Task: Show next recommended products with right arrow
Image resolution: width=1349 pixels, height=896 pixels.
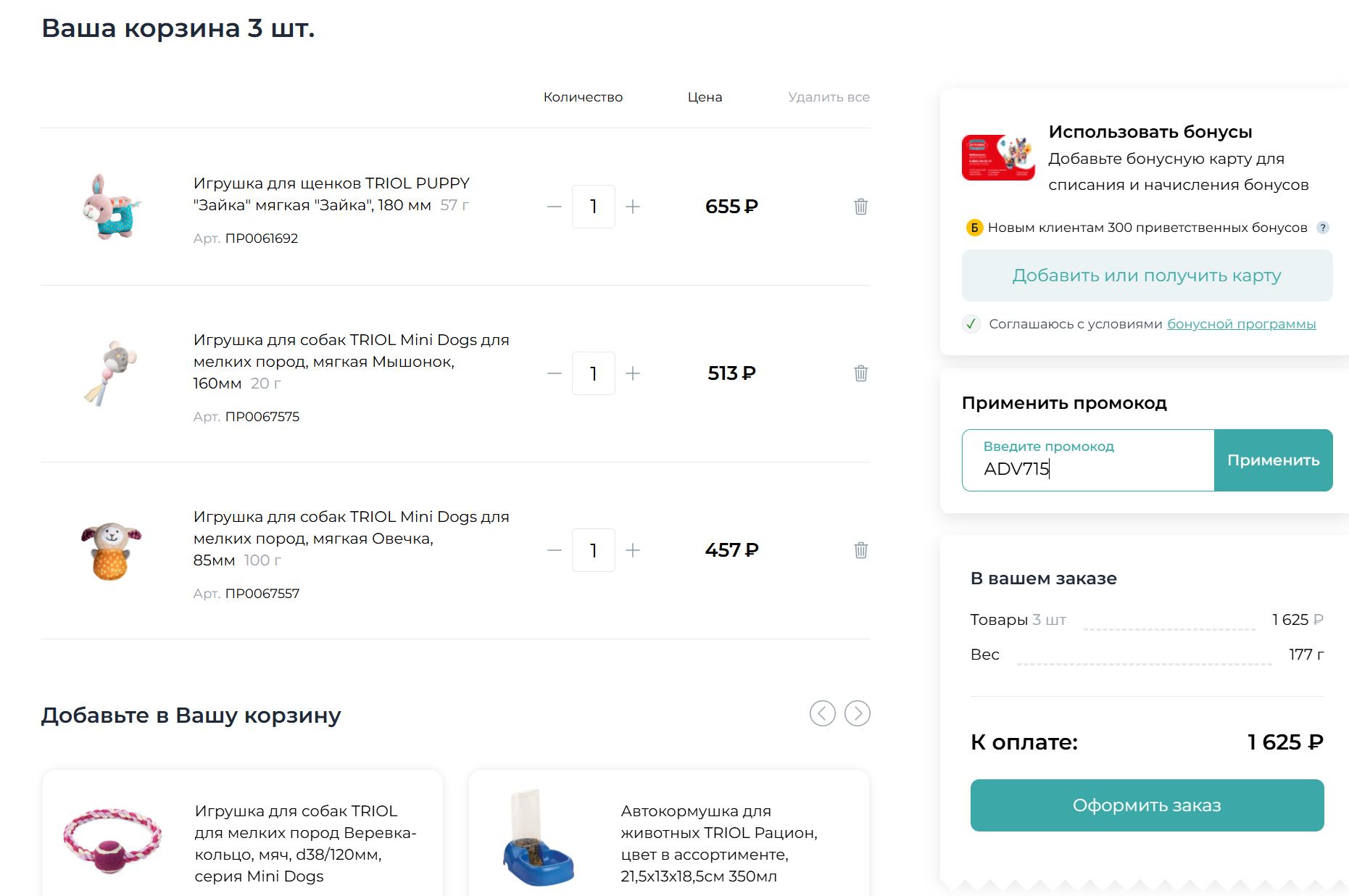Action: pyautogui.click(x=858, y=713)
